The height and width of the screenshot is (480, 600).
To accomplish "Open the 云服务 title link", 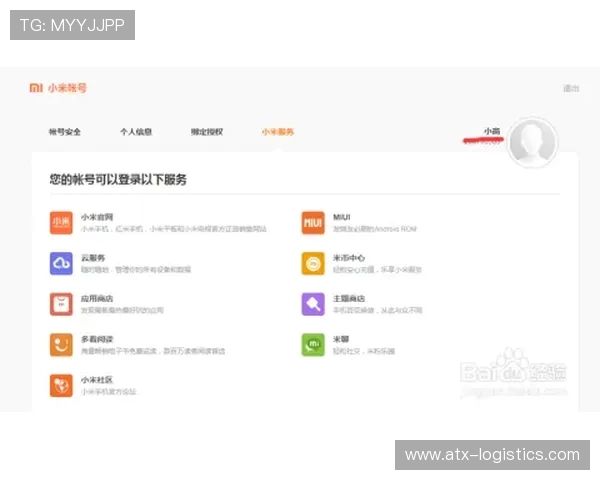I will pyautogui.click(x=93, y=258).
